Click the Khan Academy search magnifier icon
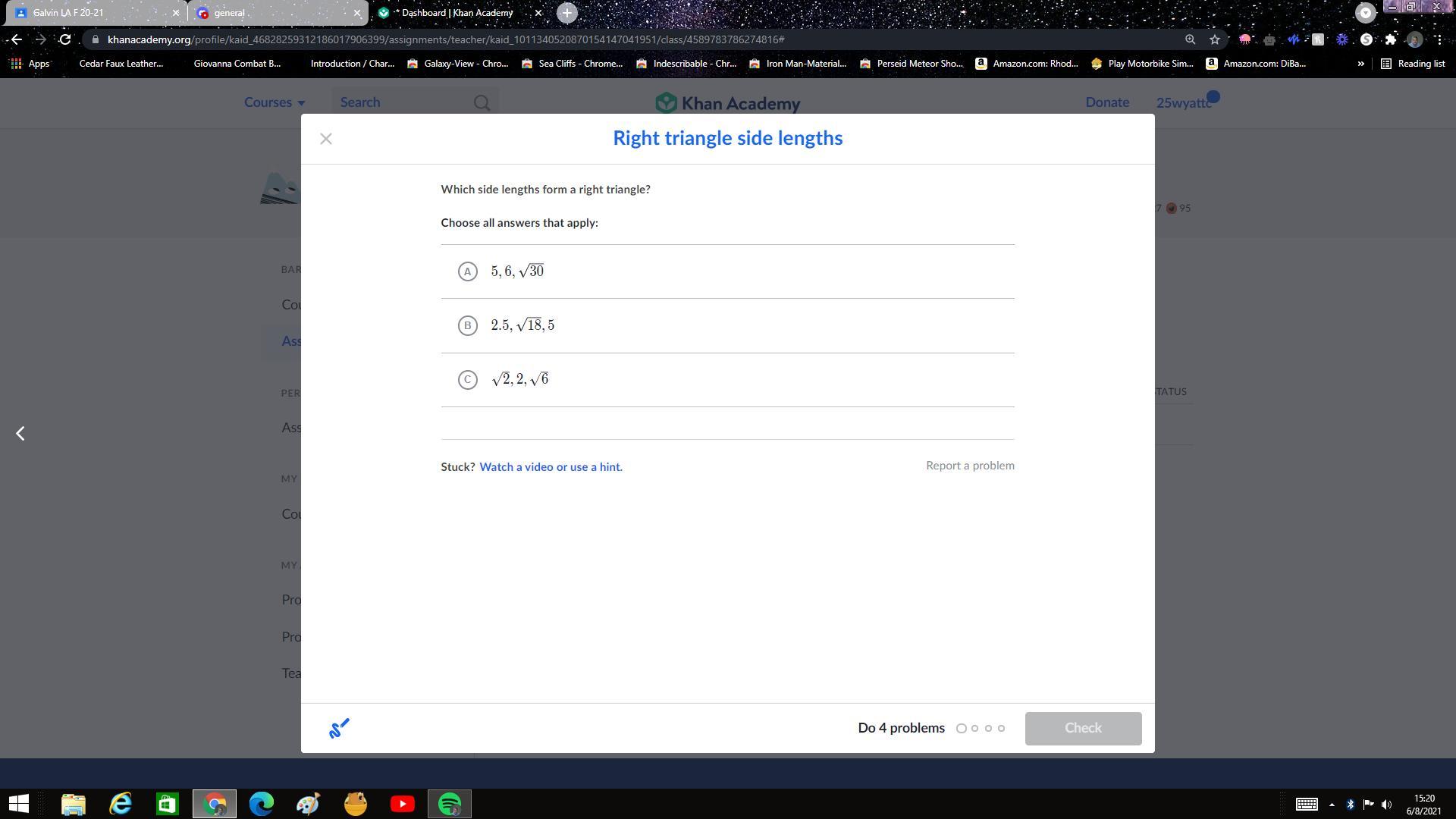This screenshot has height=819, width=1456. click(482, 102)
